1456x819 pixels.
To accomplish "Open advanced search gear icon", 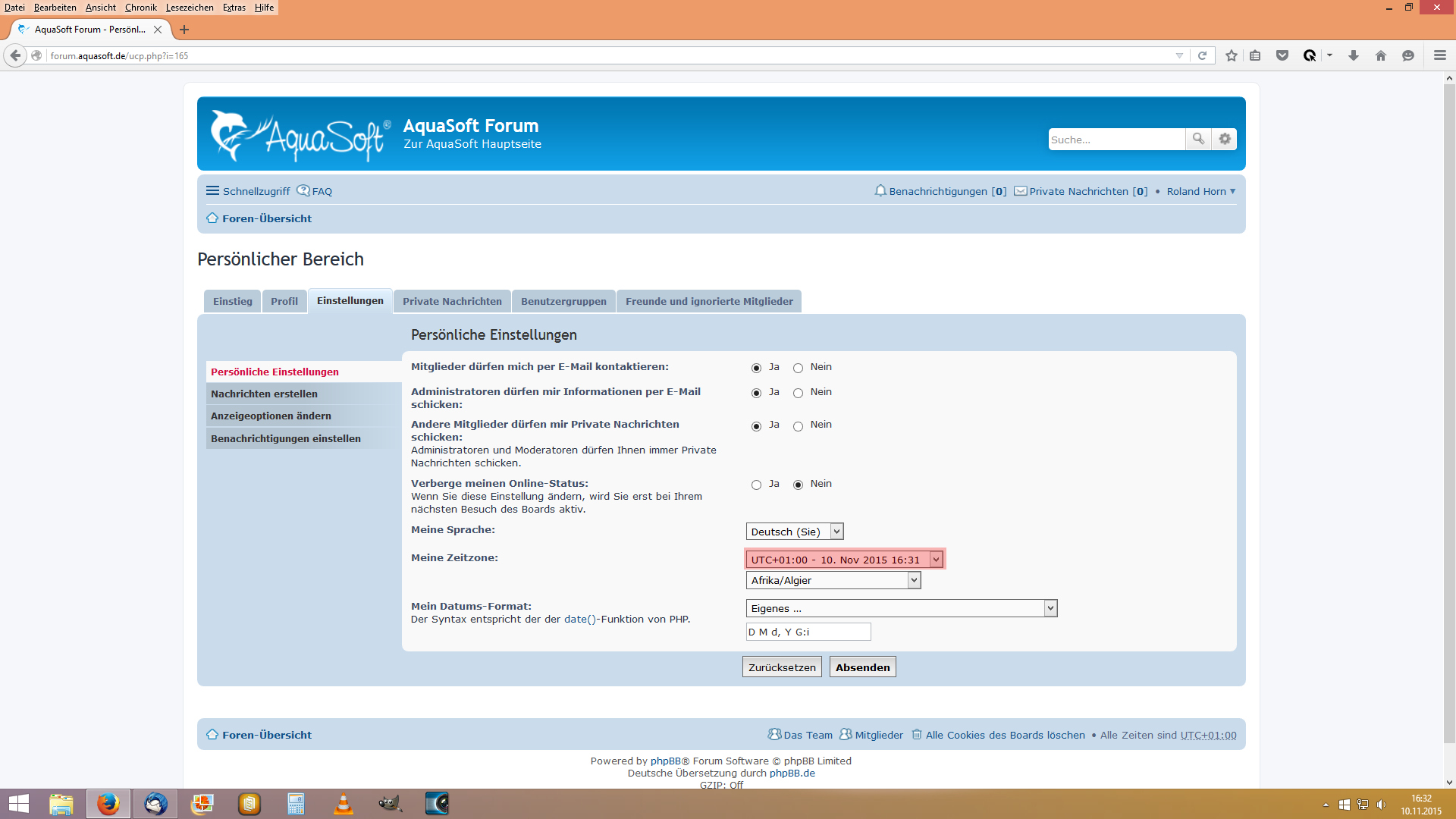I will tap(1225, 139).
